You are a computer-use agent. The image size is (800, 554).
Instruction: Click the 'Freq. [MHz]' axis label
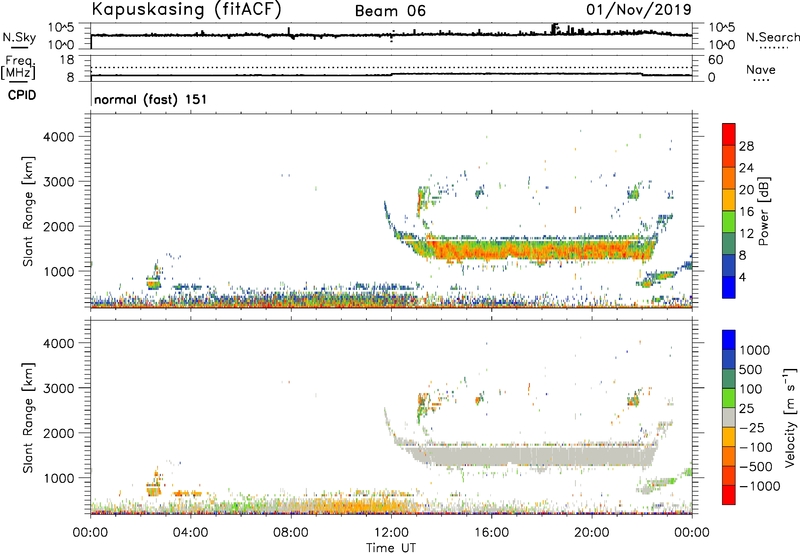pos(19,67)
